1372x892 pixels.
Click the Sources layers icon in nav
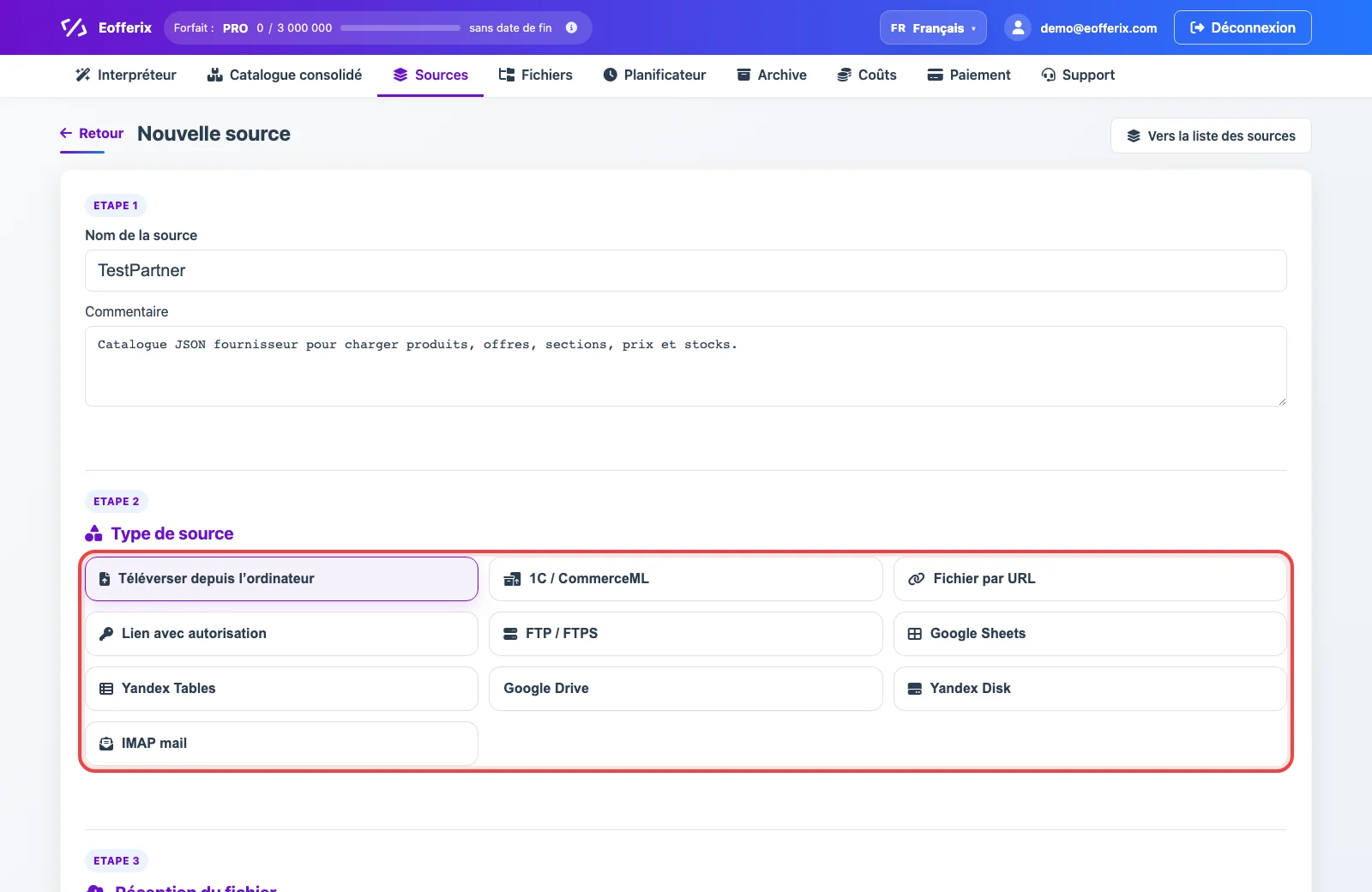[400, 75]
